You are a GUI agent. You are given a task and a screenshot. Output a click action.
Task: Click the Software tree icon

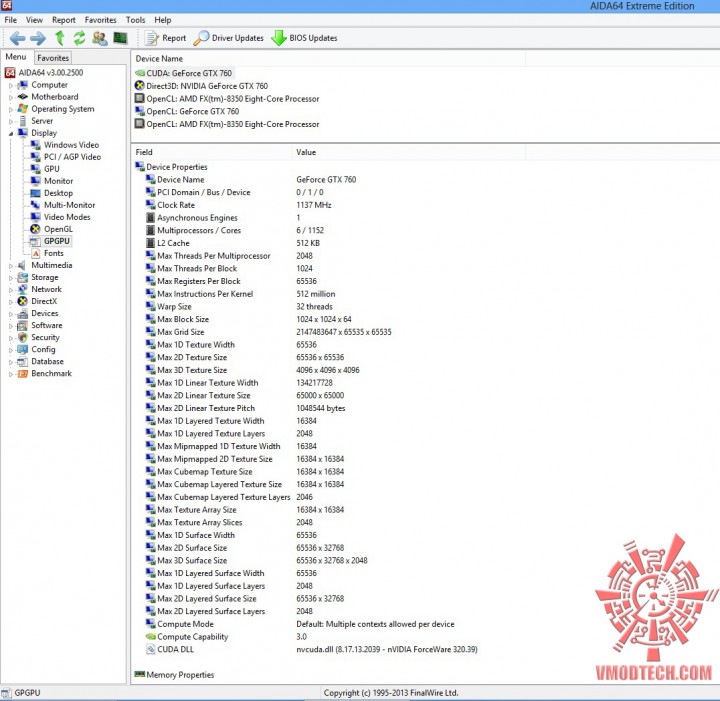22,325
